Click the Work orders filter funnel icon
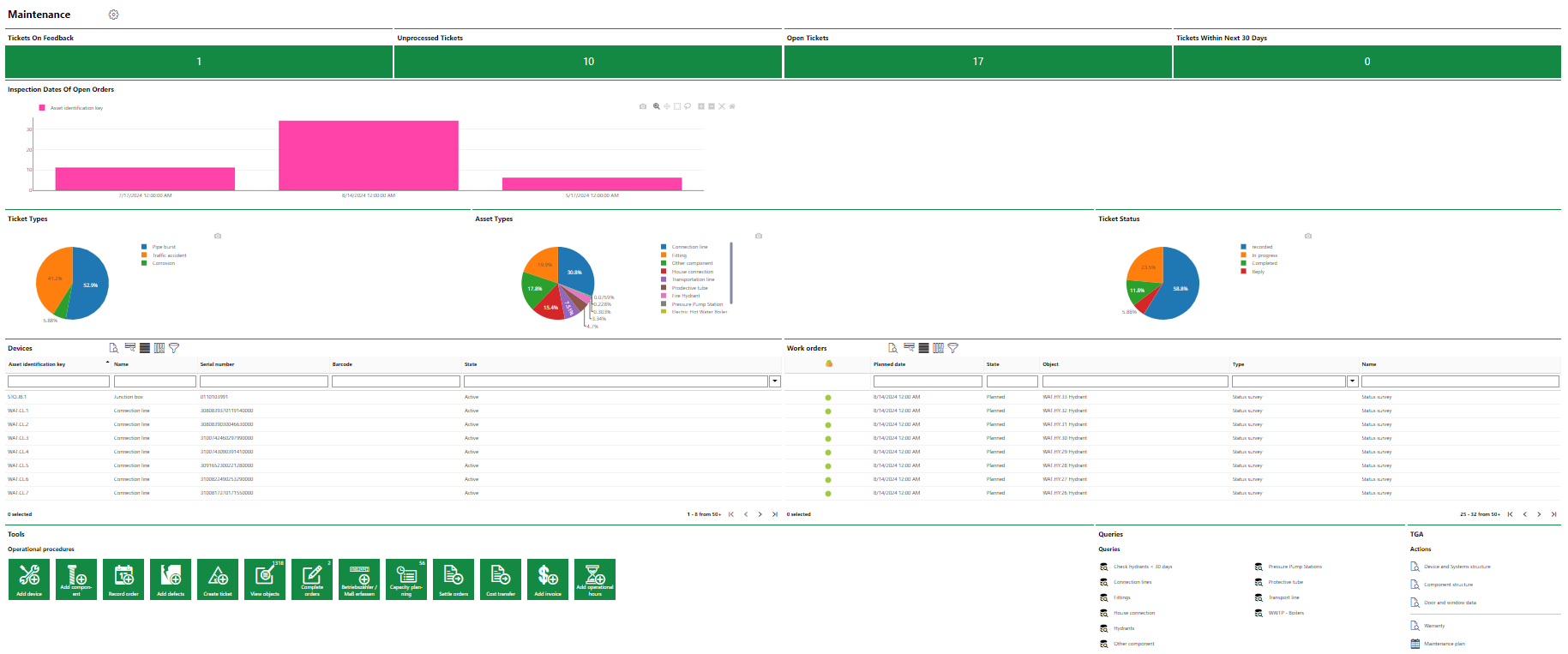Image resolution: width=1568 pixels, height=654 pixels. pyautogui.click(x=952, y=348)
